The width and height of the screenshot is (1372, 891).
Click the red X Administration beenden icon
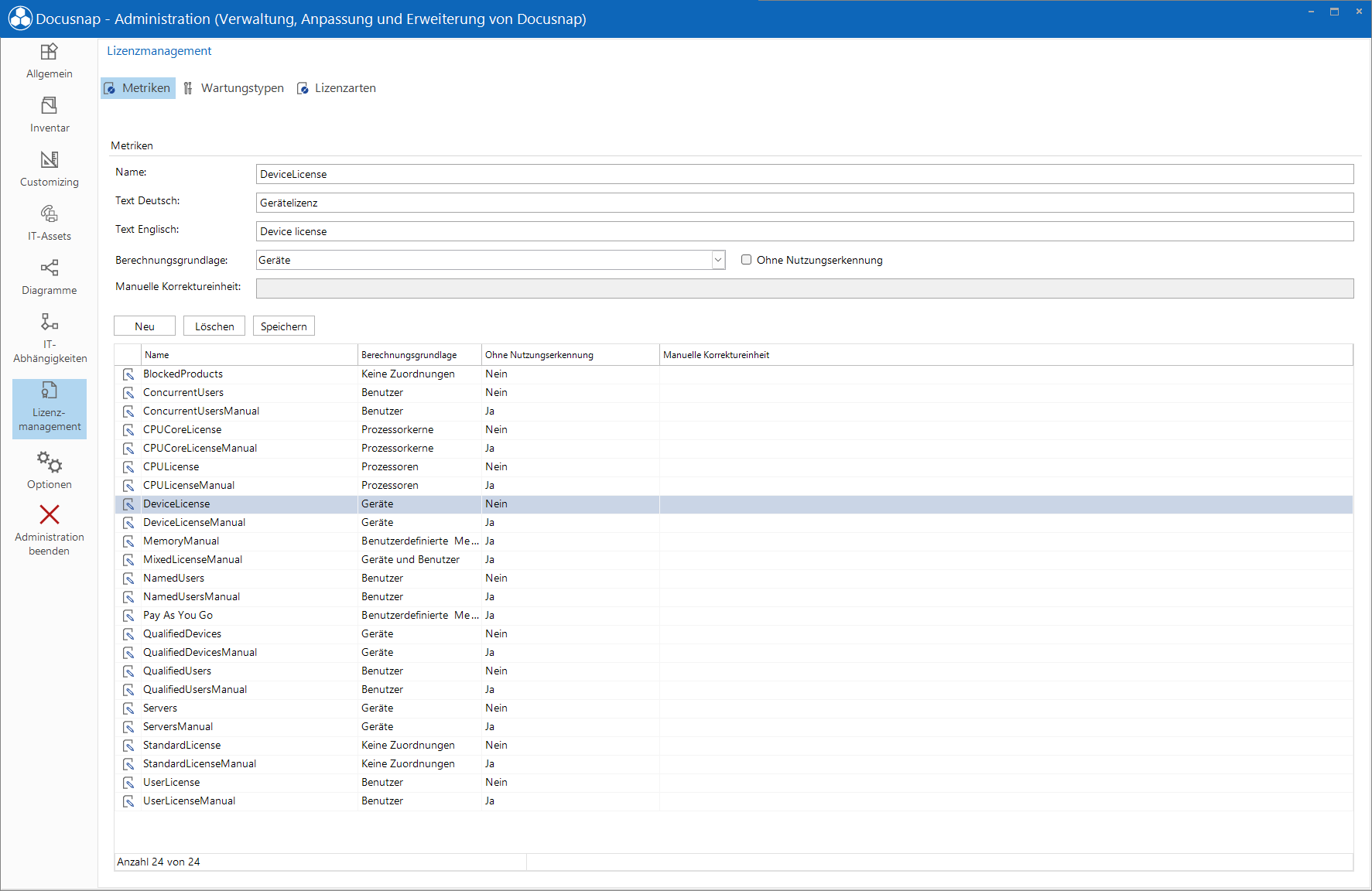(50, 514)
